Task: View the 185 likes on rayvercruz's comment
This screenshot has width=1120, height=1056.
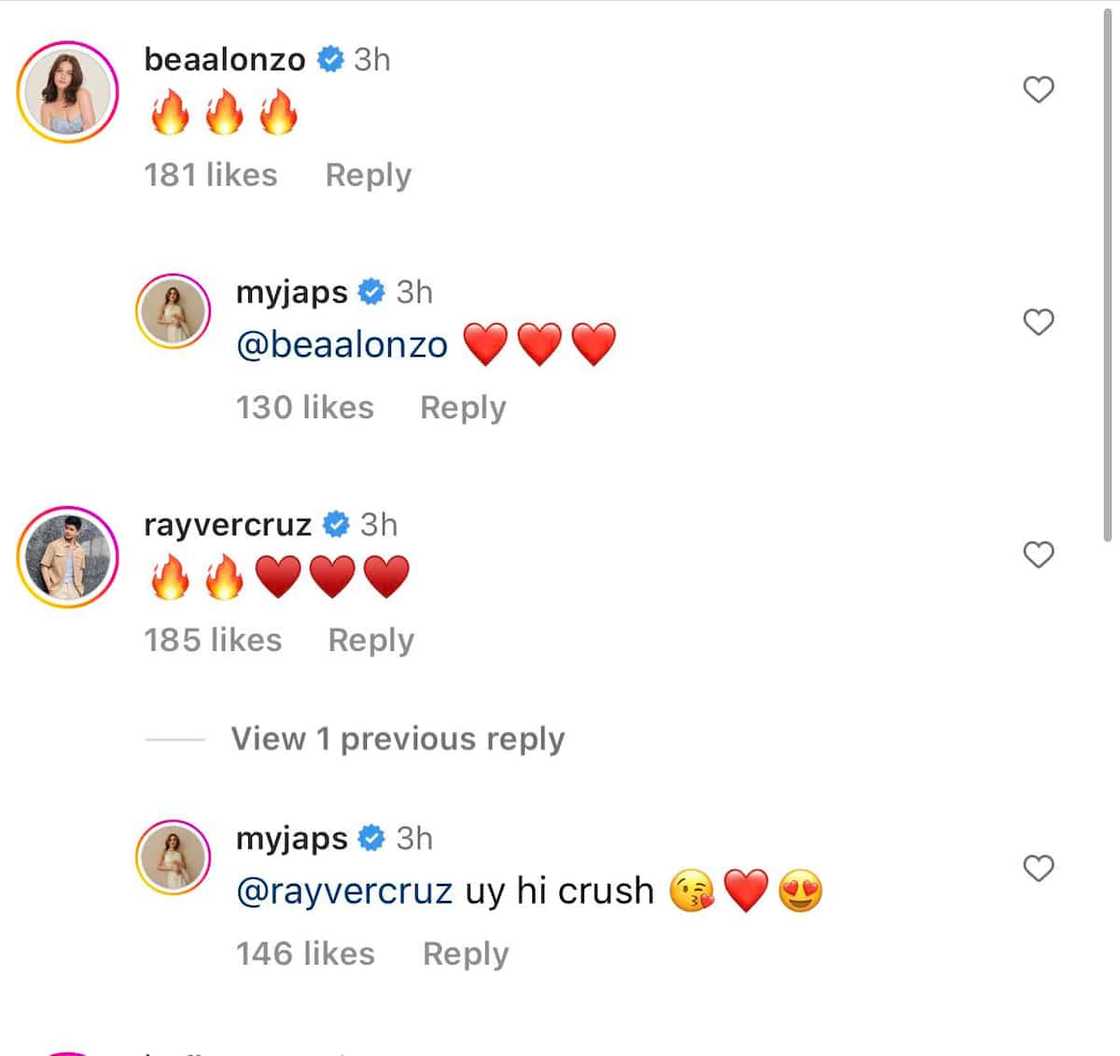Action: (213, 640)
